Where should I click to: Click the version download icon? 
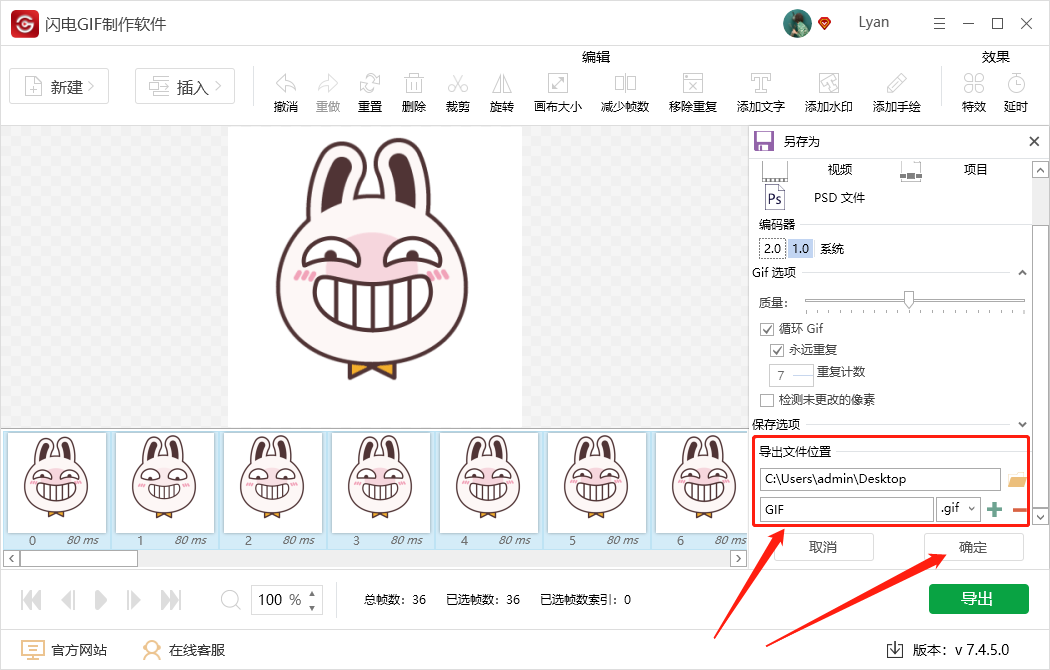tap(895, 649)
